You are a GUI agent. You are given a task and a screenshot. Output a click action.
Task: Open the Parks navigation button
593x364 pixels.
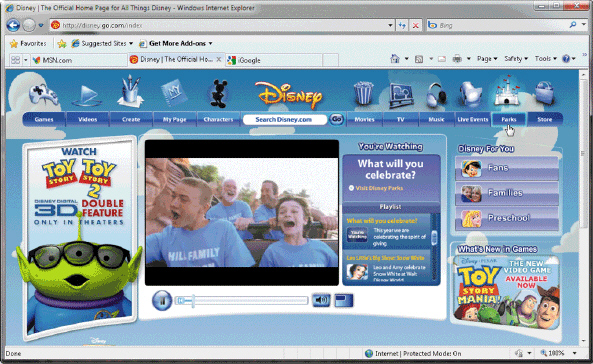click(509, 119)
